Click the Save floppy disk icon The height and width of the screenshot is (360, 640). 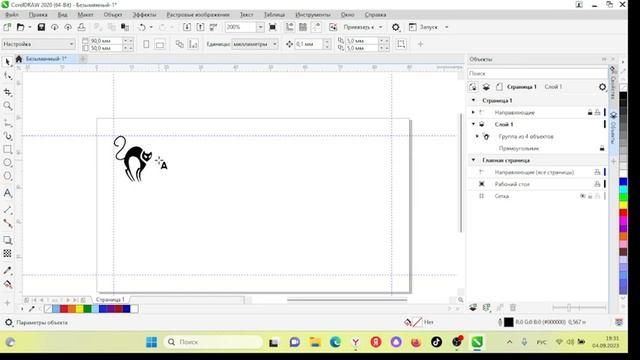click(x=41, y=27)
